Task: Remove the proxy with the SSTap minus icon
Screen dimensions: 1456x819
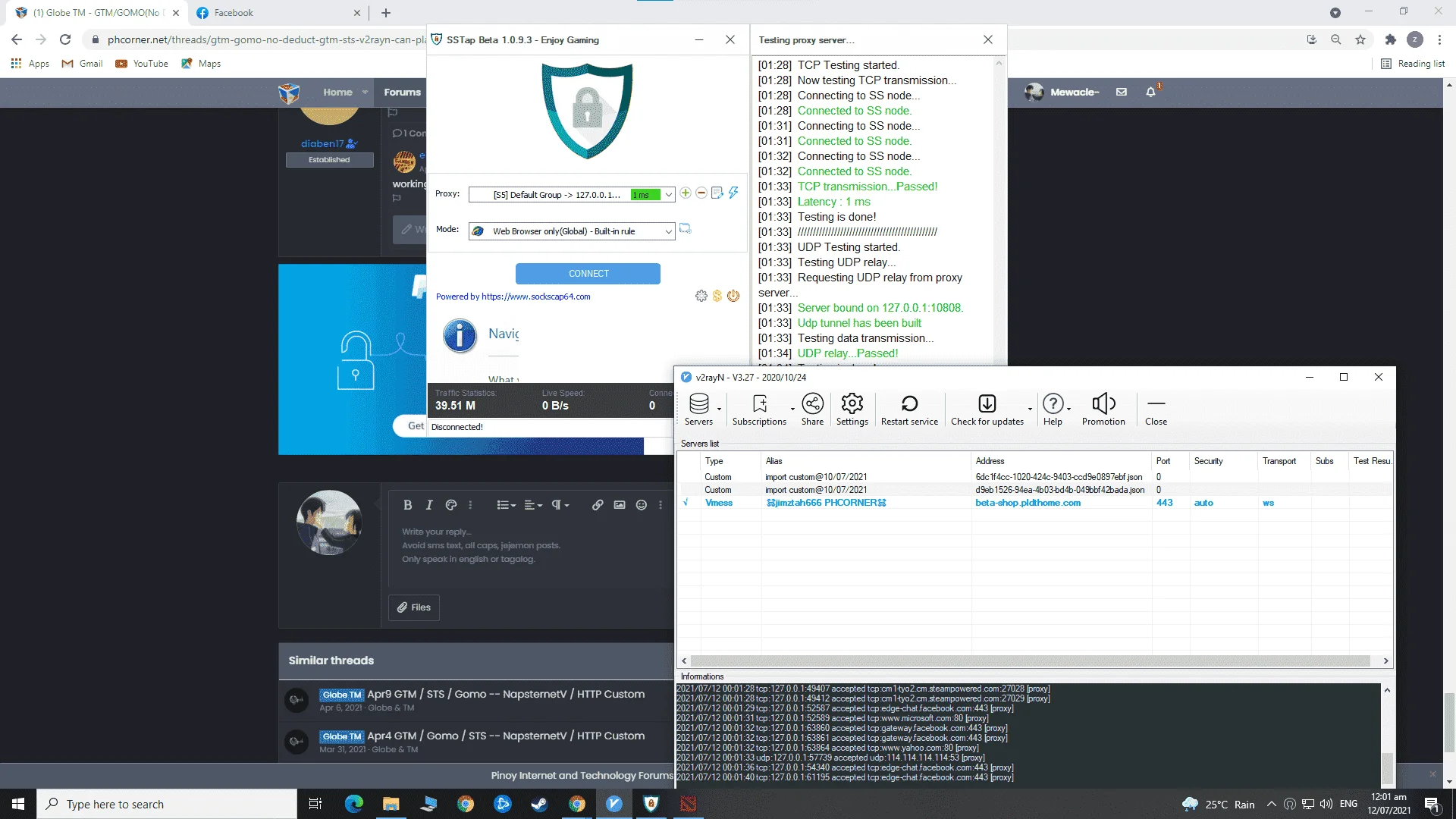Action: tap(701, 193)
